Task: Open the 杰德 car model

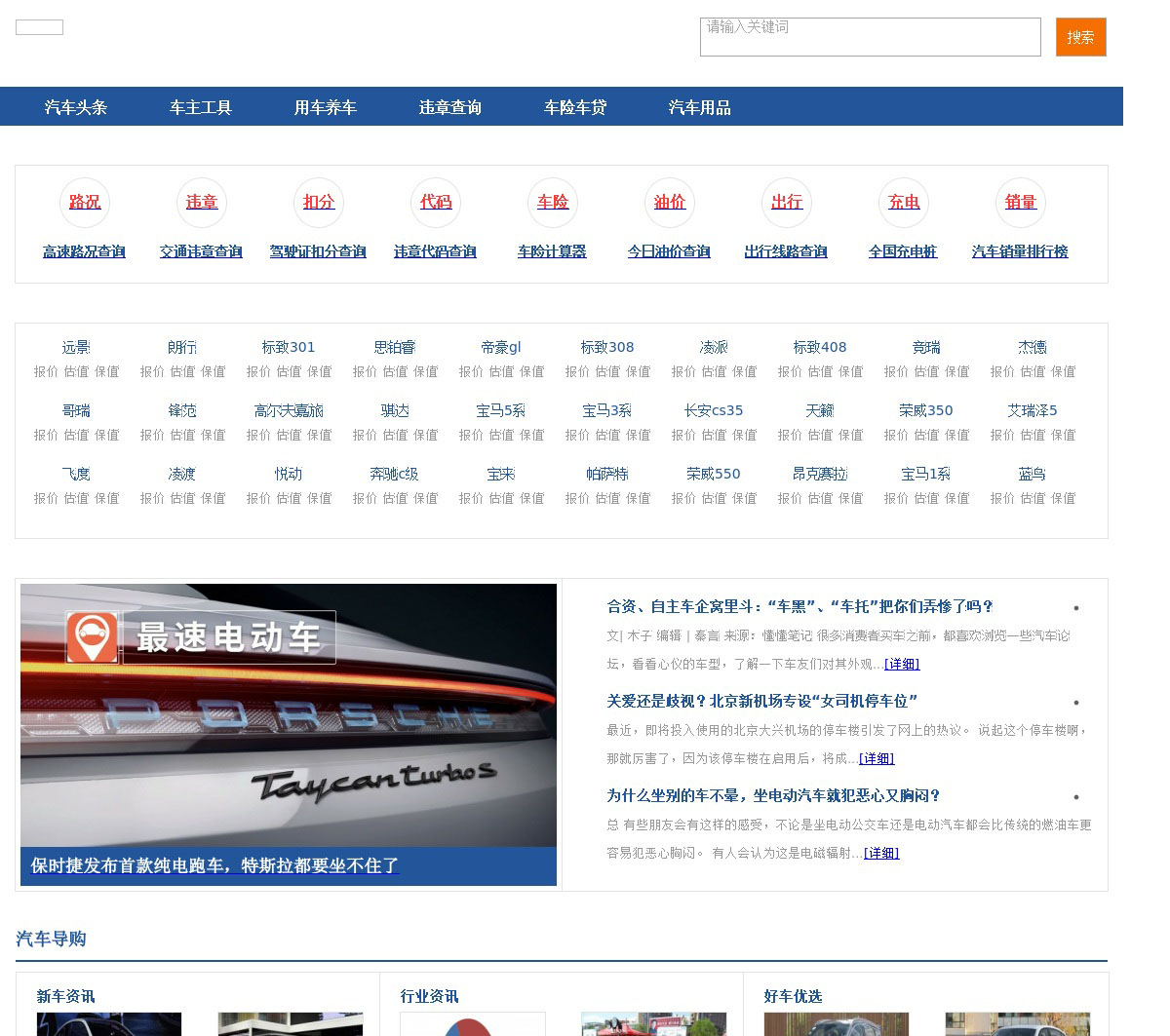Action: point(1033,347)
